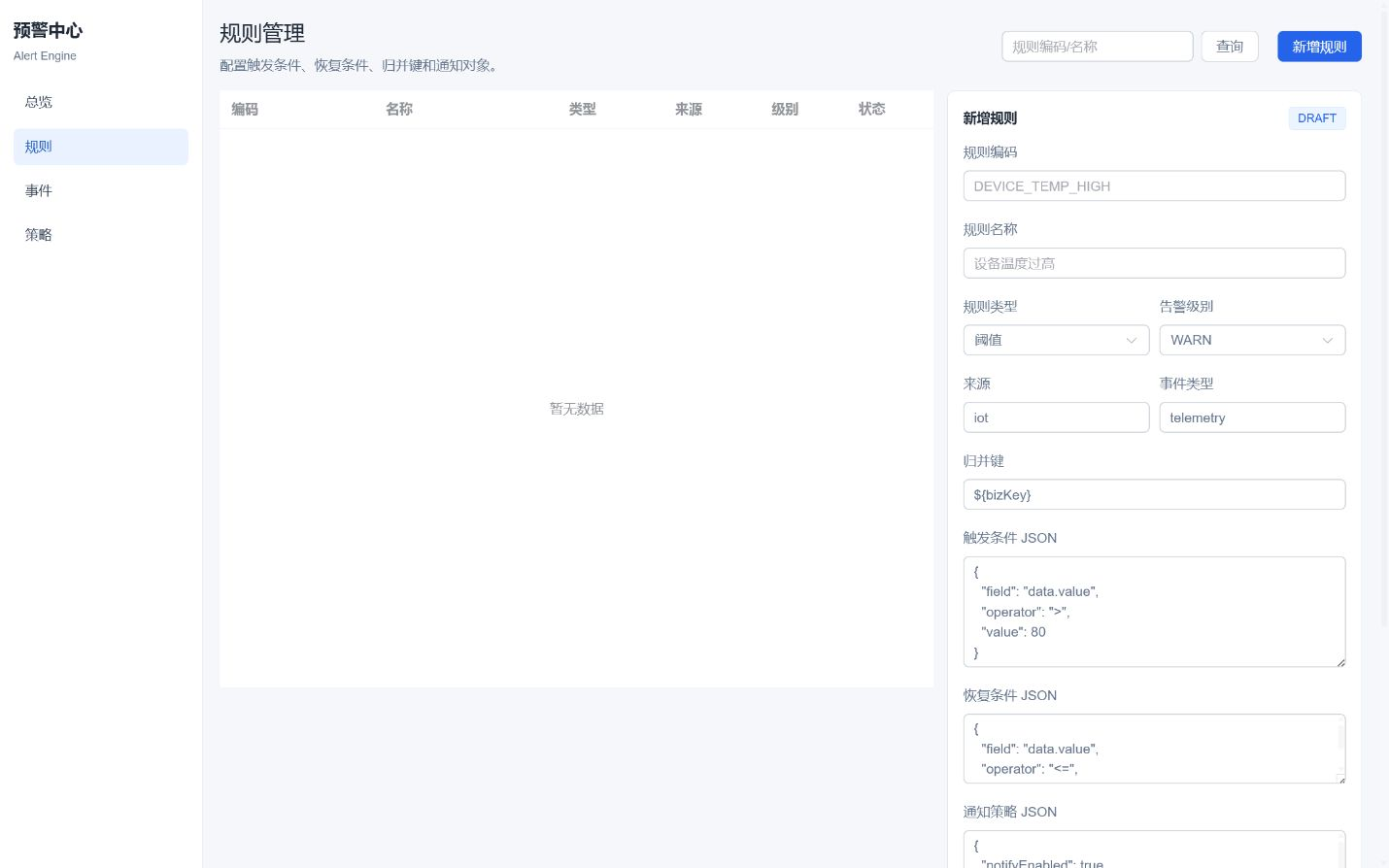Open the 策略 strategy menu item

click(x=101, y=235)
